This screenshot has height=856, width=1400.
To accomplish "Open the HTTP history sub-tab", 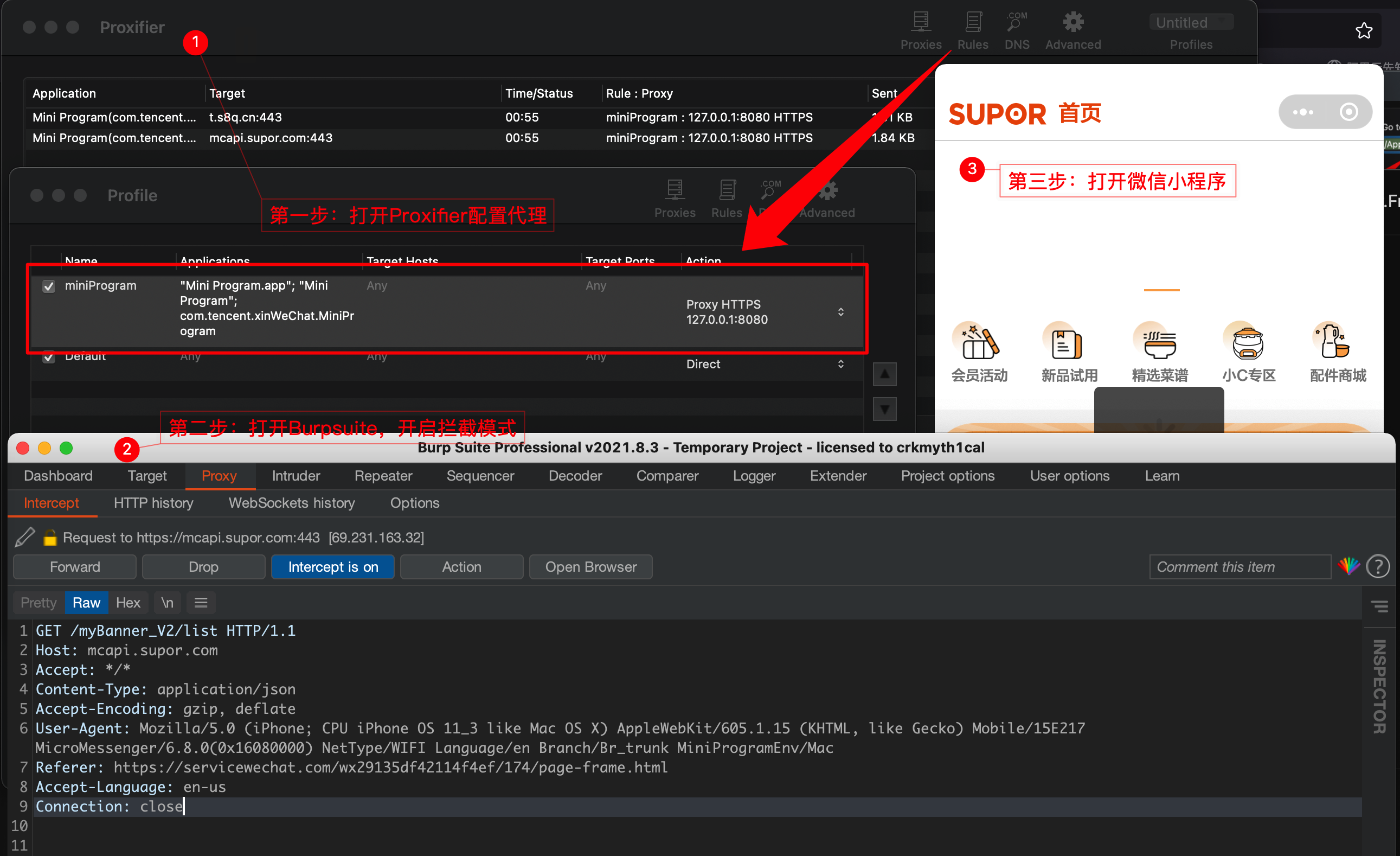I will coord(153,503).
